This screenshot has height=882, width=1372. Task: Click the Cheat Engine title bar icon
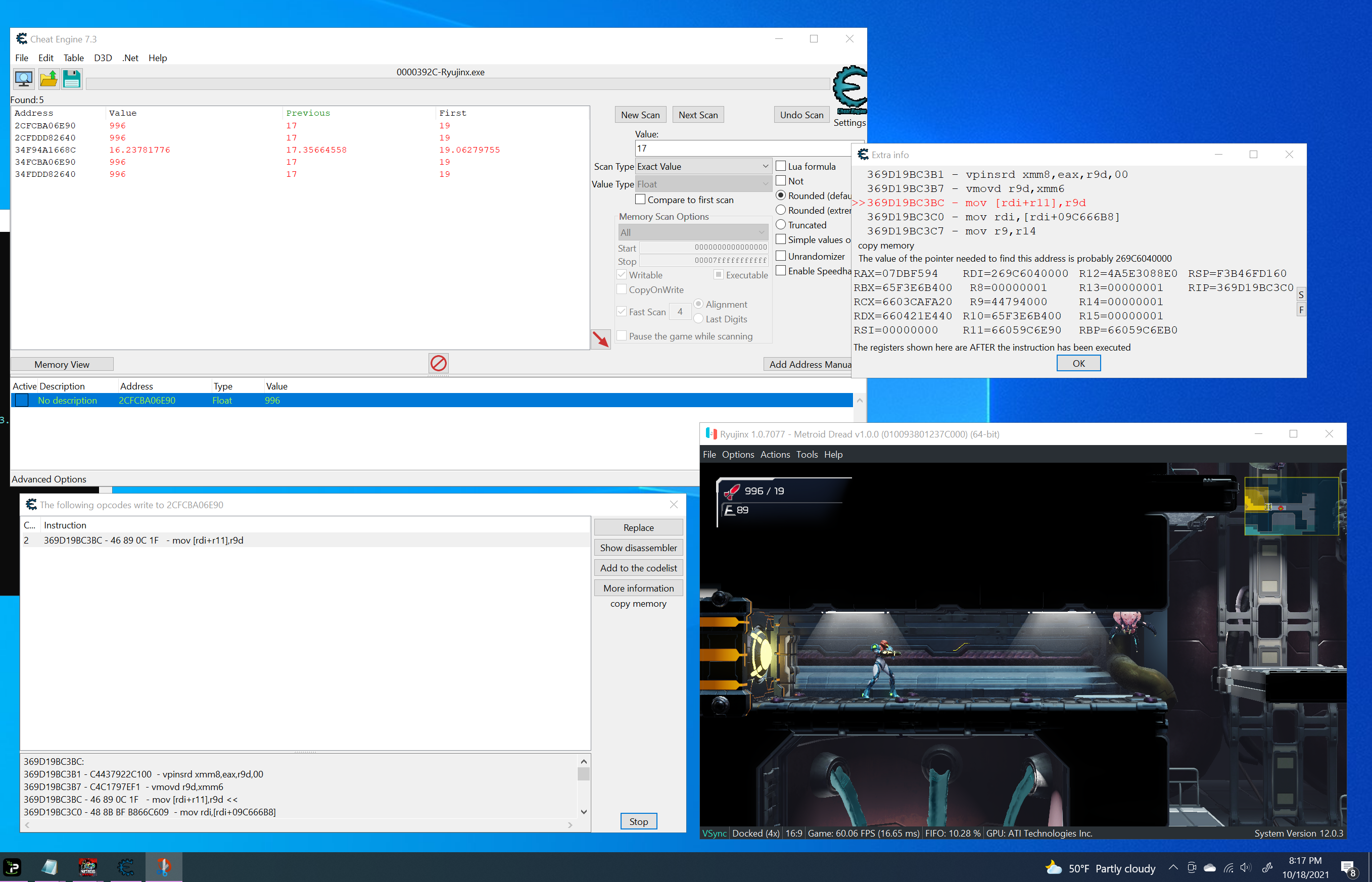point(22,38)
